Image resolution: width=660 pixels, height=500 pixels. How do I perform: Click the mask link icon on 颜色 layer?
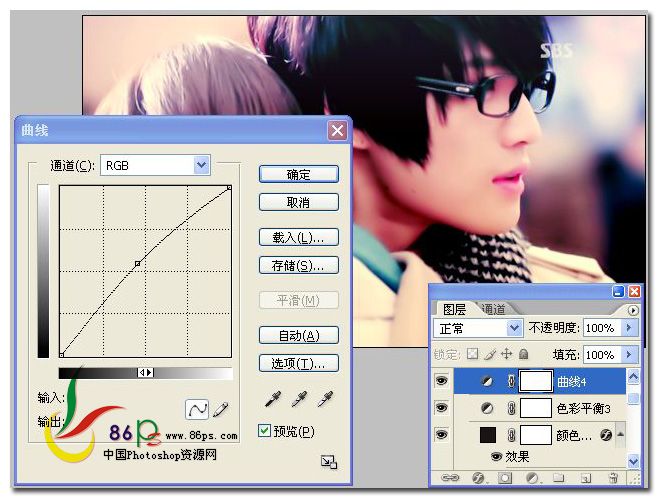[511, 435]
